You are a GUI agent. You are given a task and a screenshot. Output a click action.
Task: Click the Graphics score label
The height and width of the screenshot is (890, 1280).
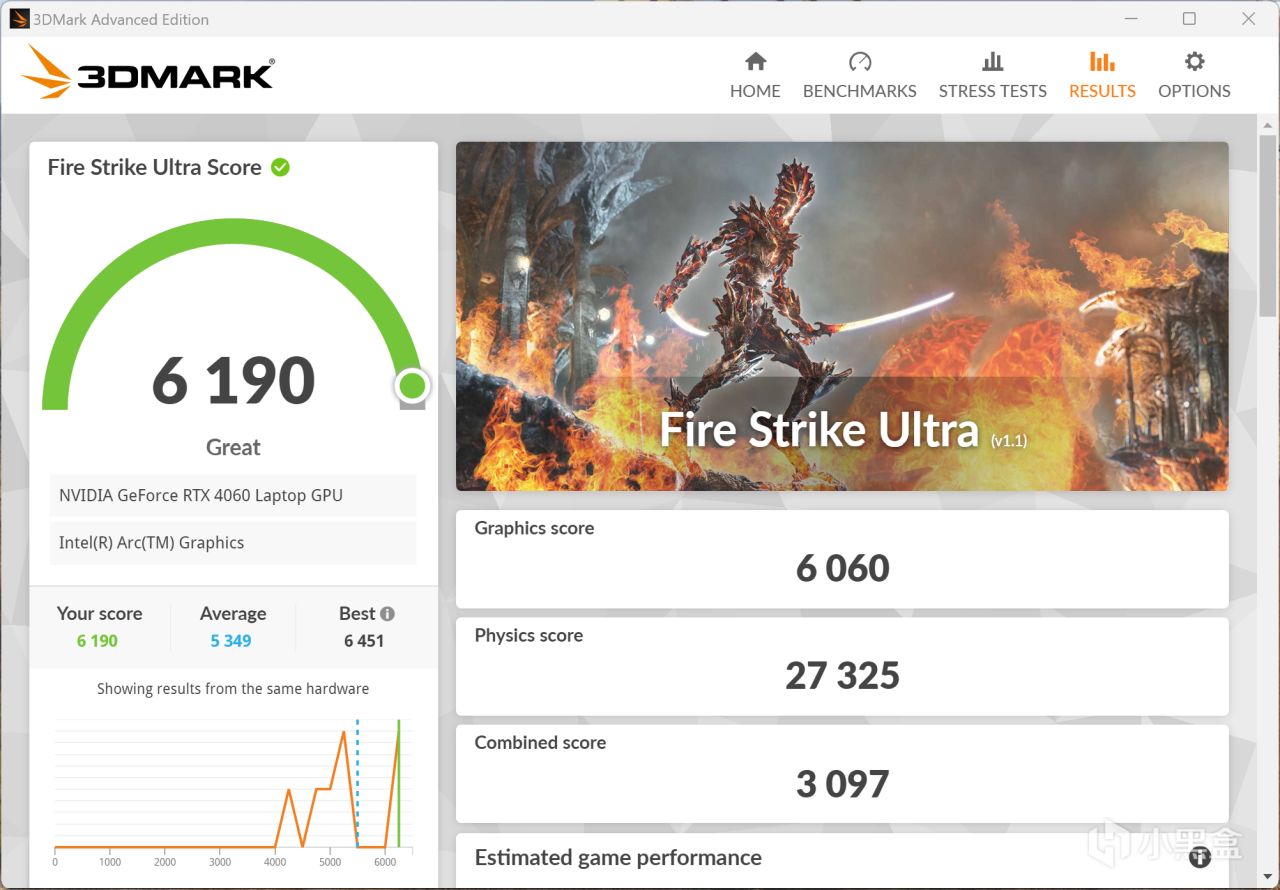coord(534,528)
